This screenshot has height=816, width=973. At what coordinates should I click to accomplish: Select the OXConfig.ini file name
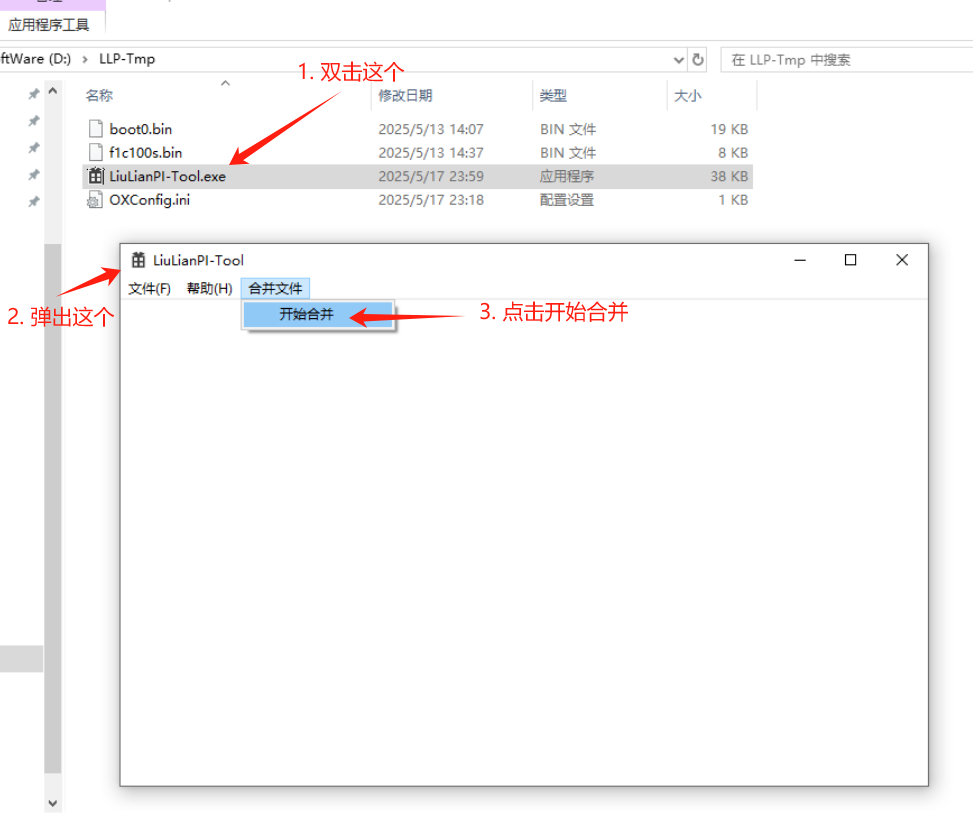(x=150, y=200)
